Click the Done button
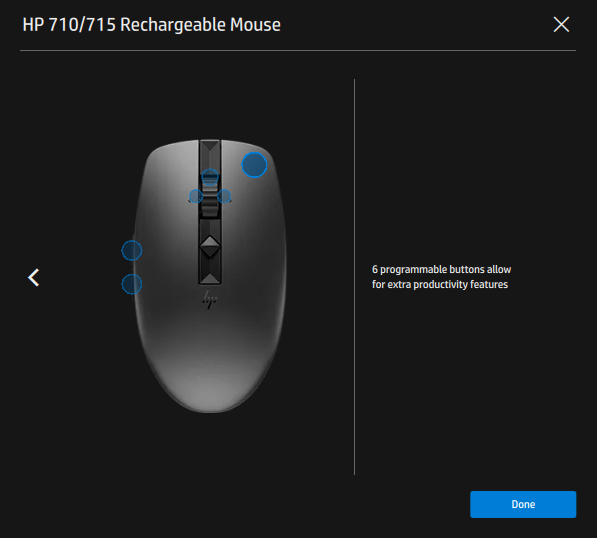The height and width of the screenshot is (538, 597). click(x=523, y=504)
